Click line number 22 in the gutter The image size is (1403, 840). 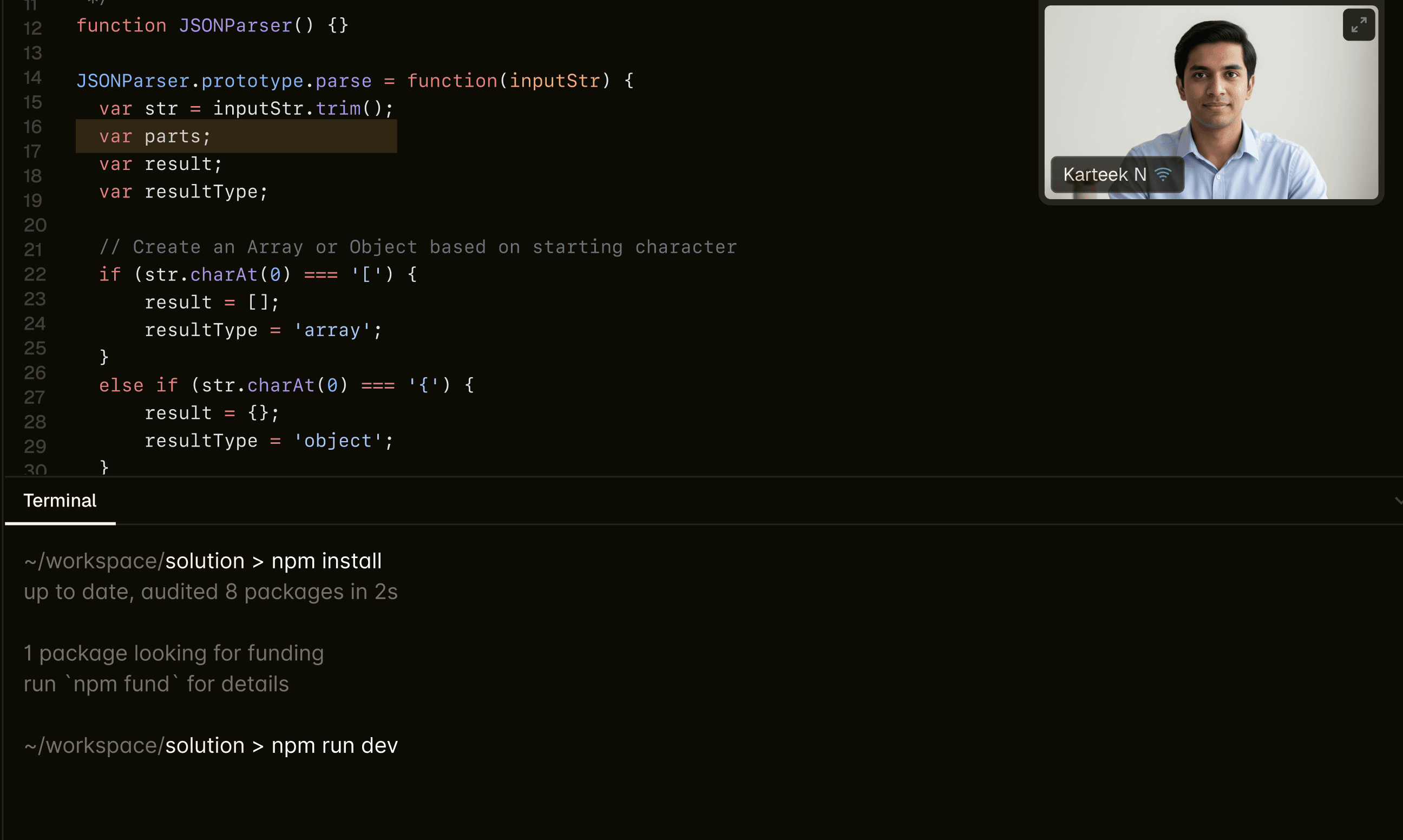35,274
